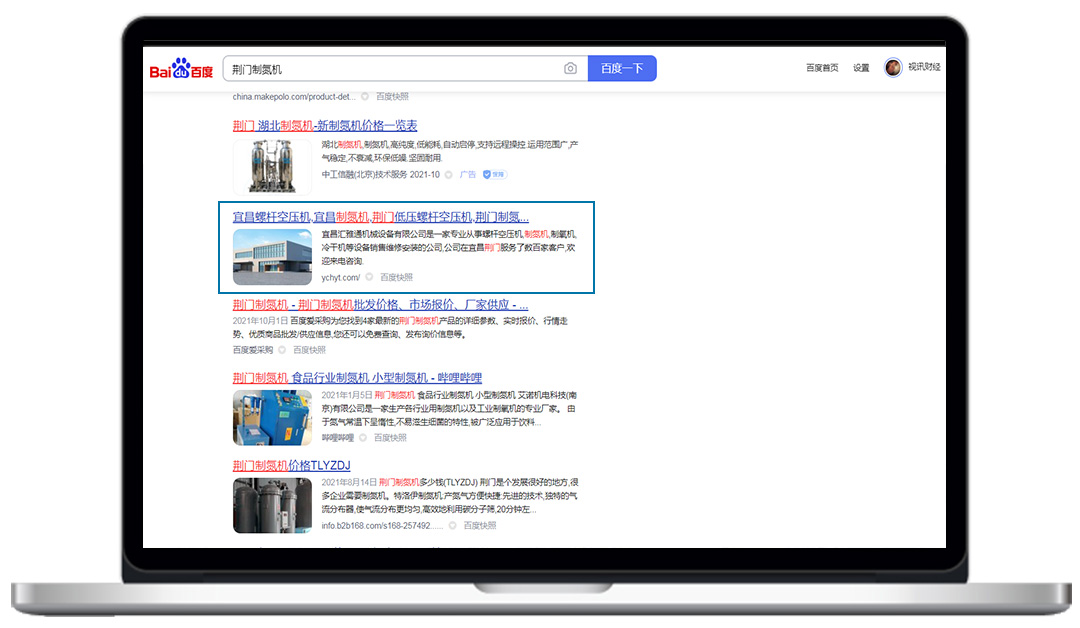This screenshot has width=1080, height=628.
Task: Click the search input containing 荆门制氮机
Action: (390, 69)
